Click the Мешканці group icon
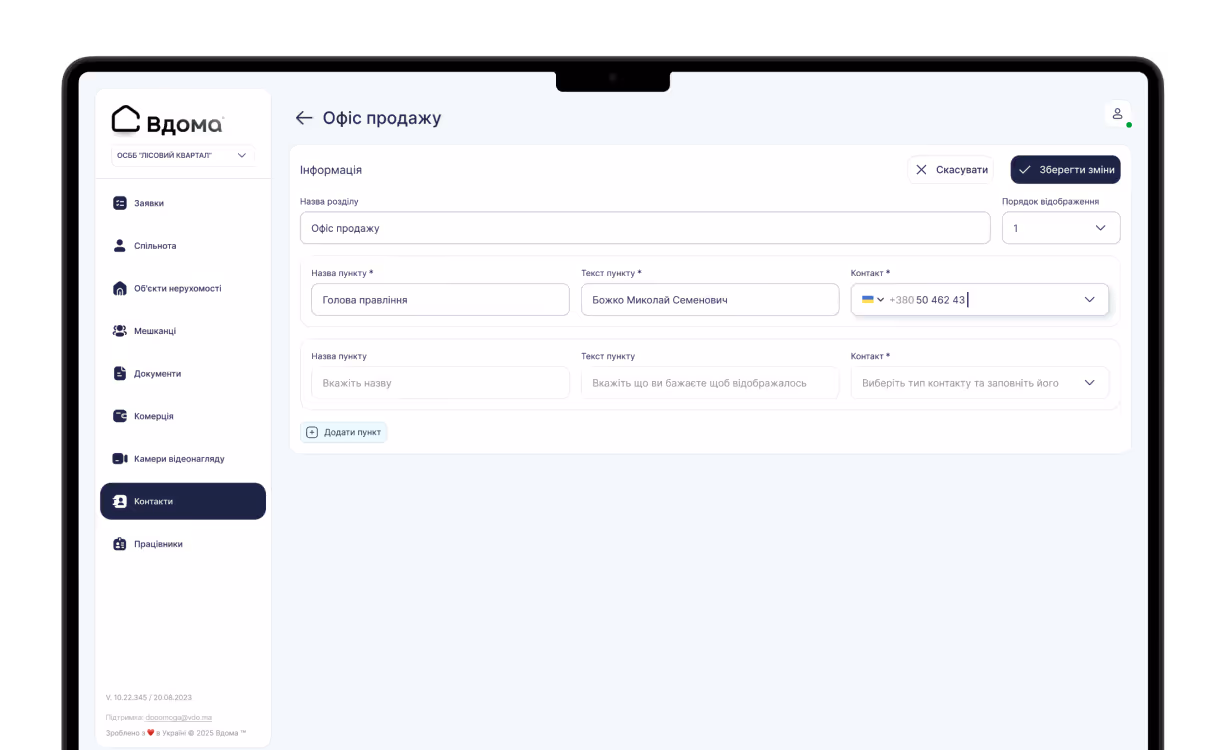 click(120, 331)
